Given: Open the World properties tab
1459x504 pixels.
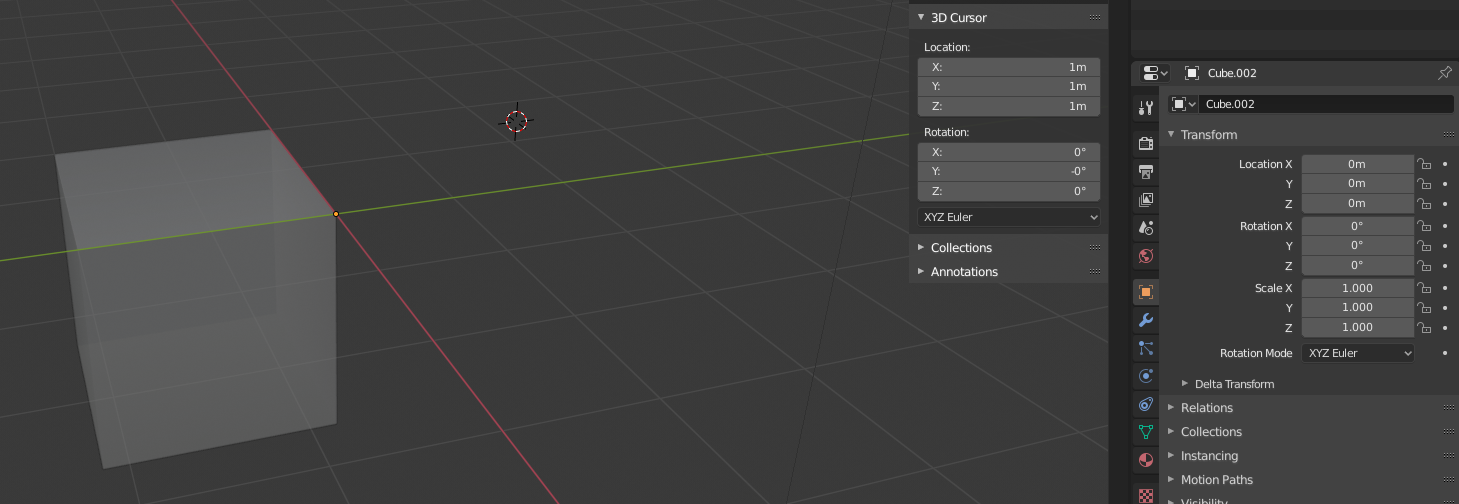Looking at the screenshot, I should 1146,256.
